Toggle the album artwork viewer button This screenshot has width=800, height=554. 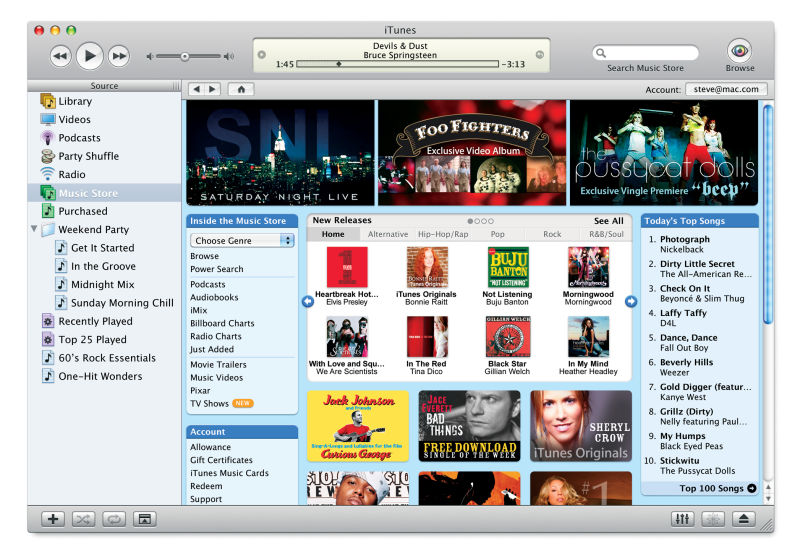144,519
